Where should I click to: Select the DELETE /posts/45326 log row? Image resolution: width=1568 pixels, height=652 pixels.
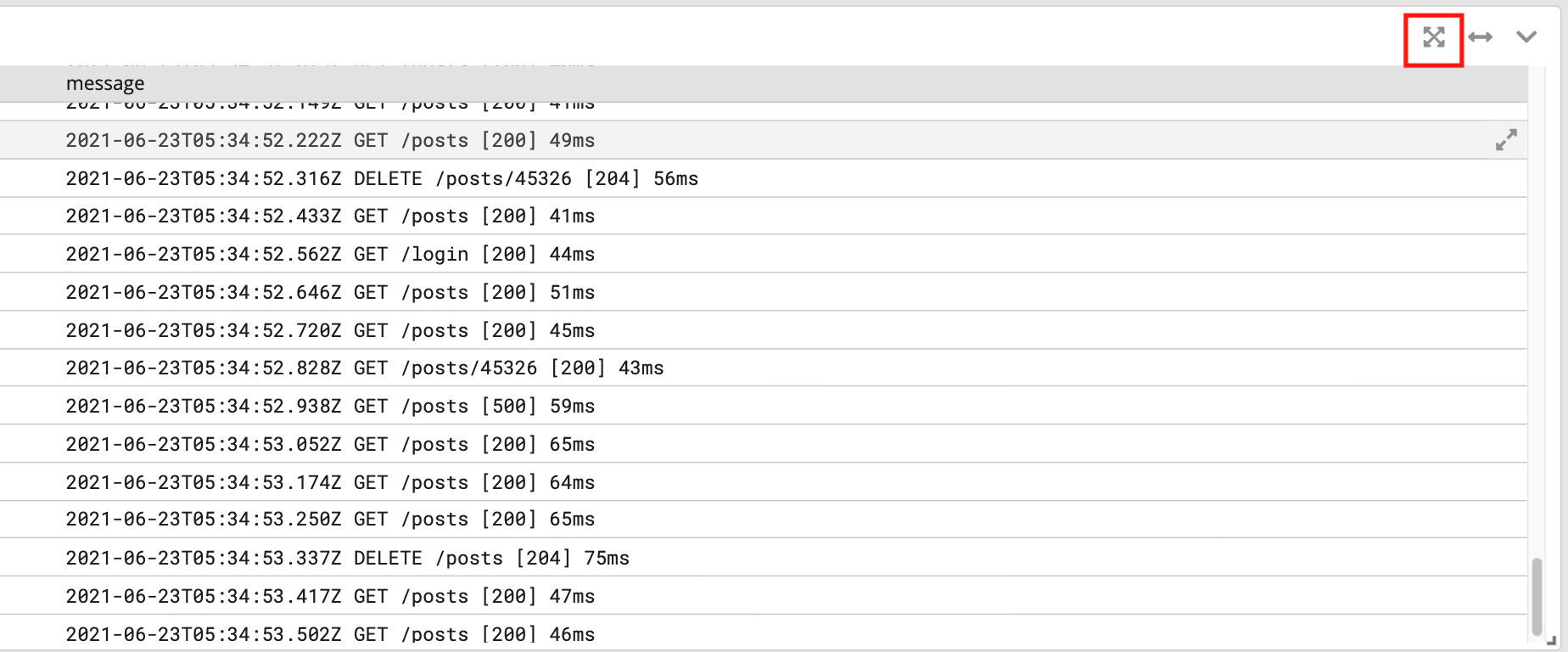point(382,178)
